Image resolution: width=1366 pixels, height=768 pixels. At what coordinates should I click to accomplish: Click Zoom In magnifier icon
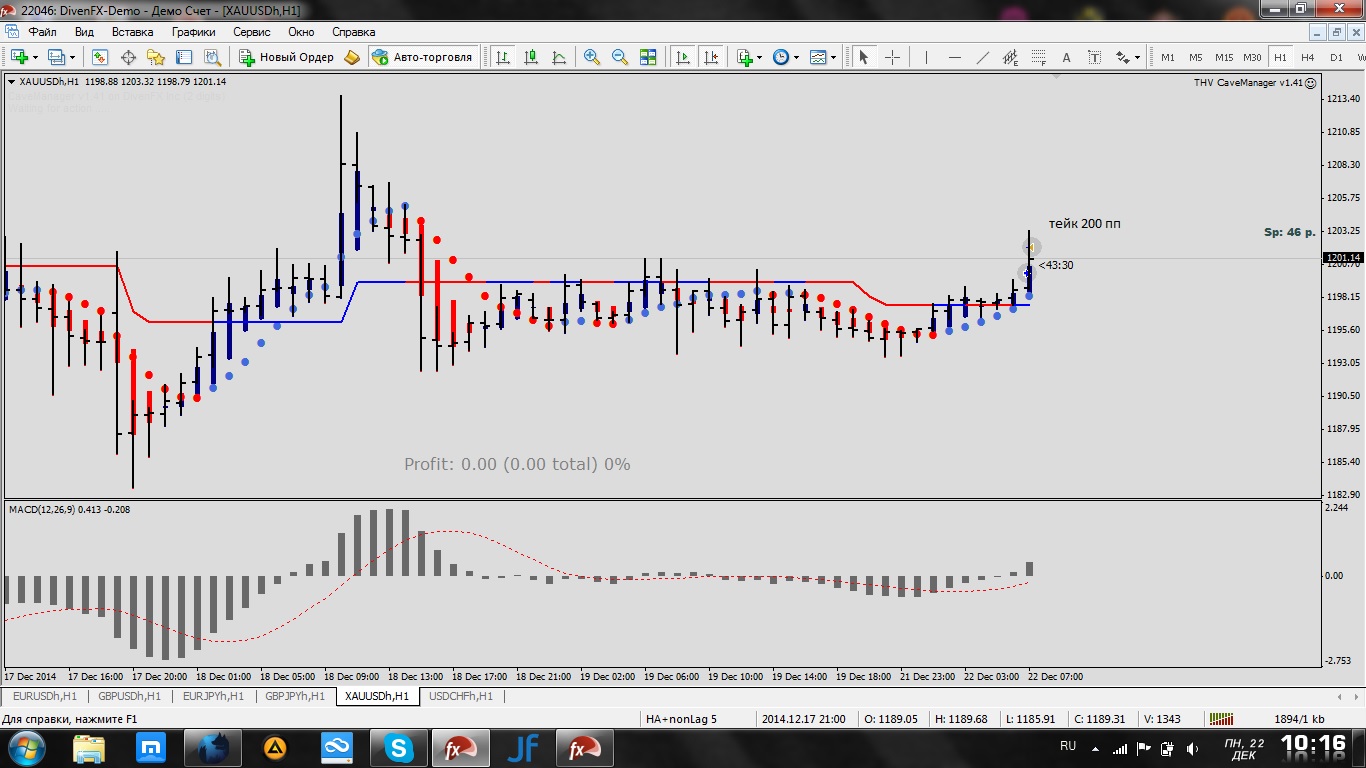[x=592, y=57]
